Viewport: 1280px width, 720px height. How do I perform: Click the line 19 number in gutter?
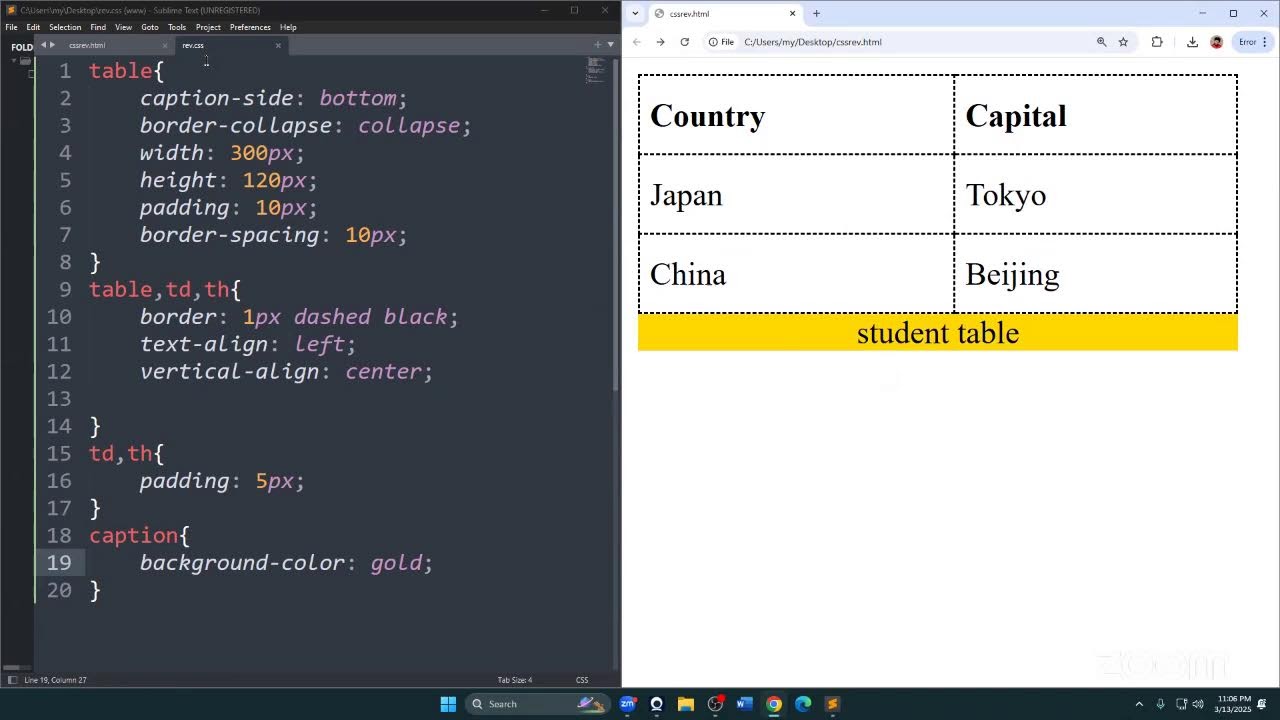coord(59,563)
